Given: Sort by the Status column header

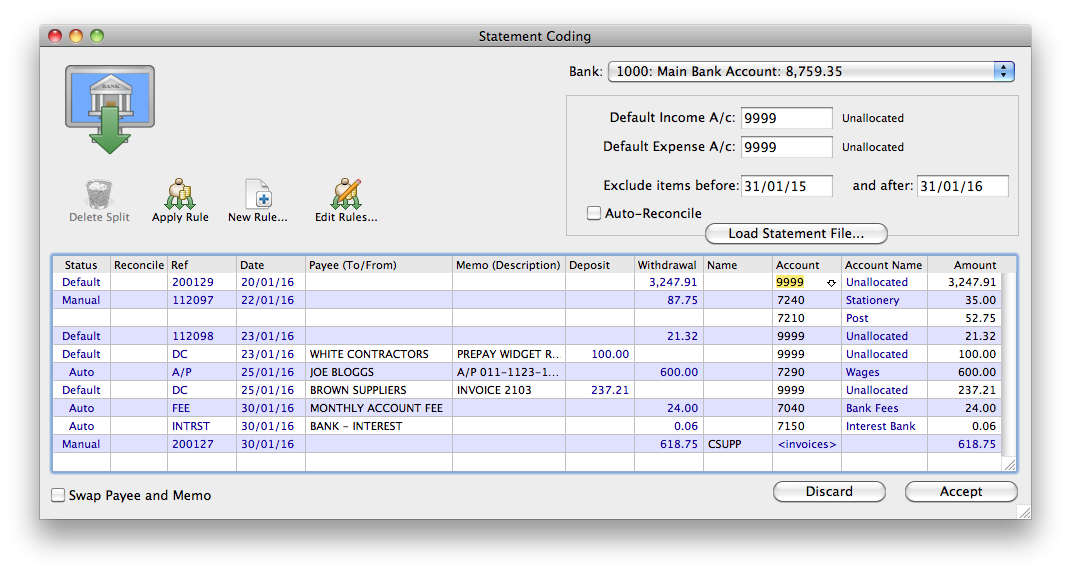Looking at the screenshot, I should [x=81, y=265].
